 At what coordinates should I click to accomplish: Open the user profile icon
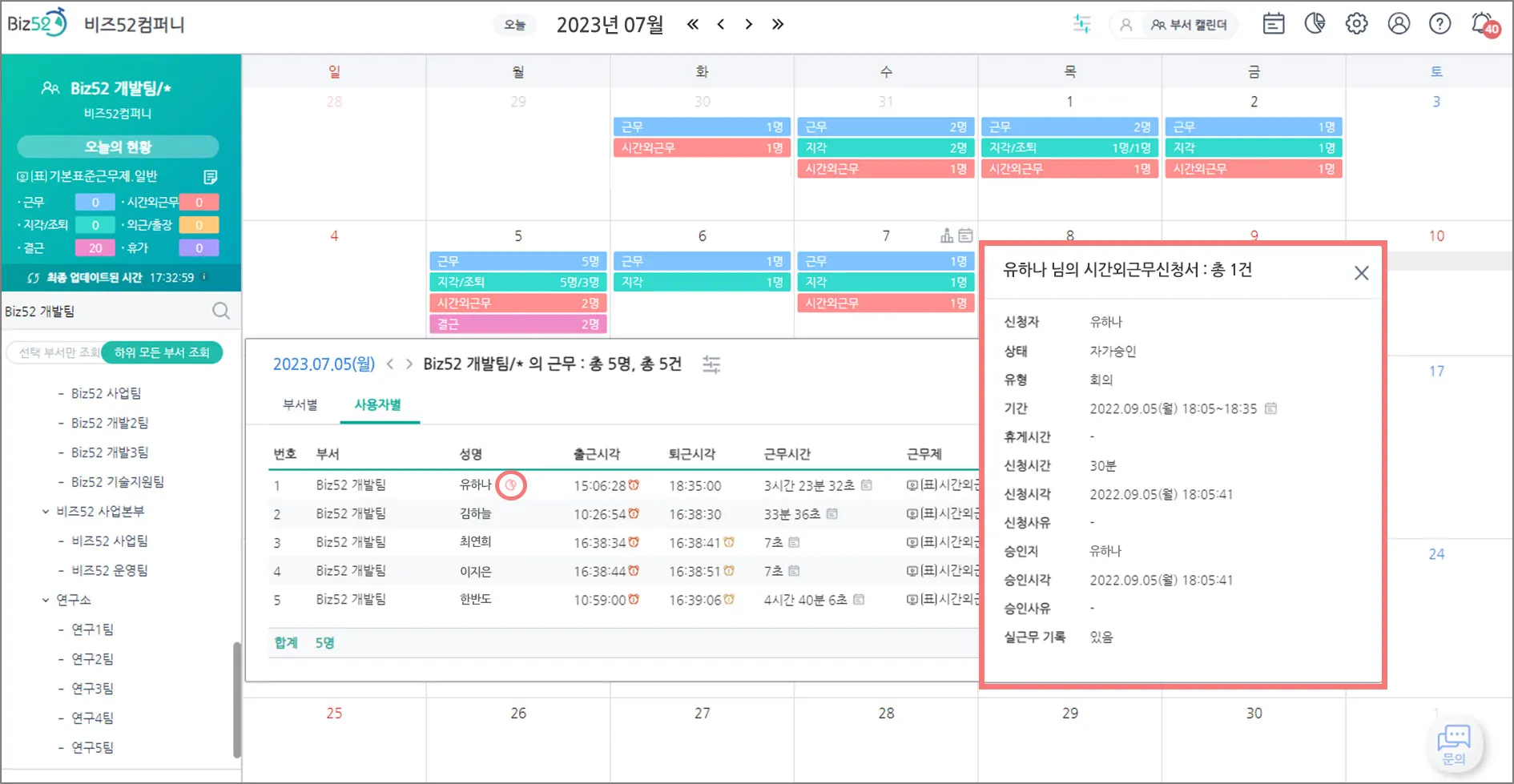click(x=1399, y=24)
